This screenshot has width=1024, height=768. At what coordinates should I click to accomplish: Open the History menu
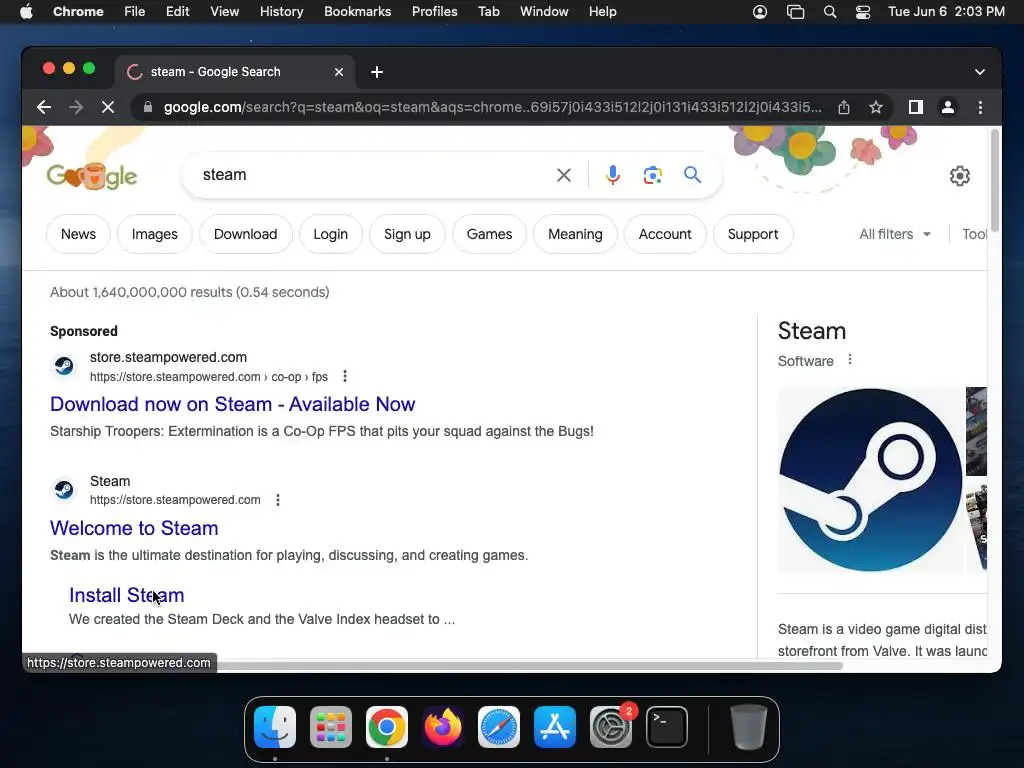(x=281, y=12)
